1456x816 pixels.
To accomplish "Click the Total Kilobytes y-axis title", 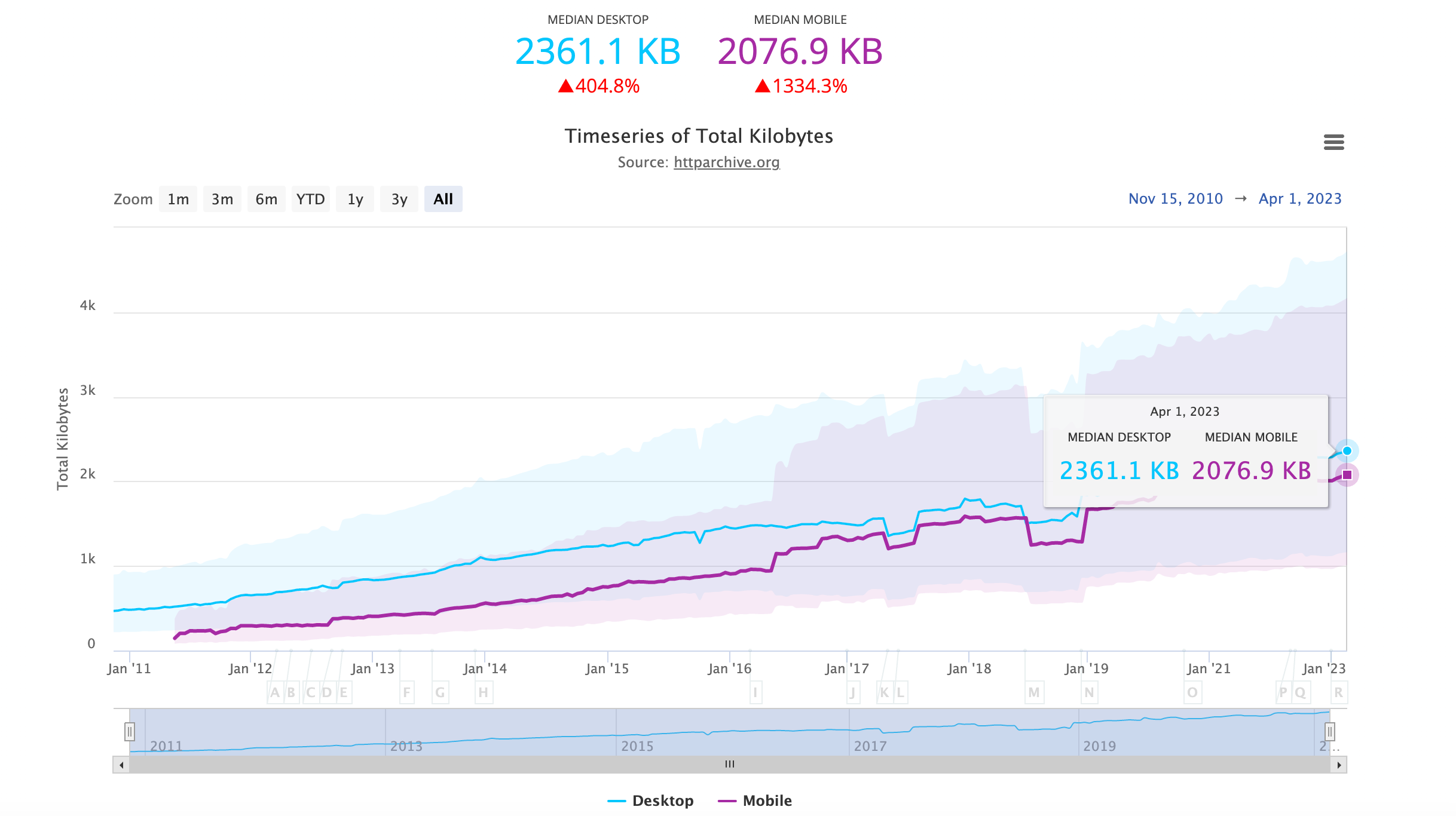I will pos(63,438).
